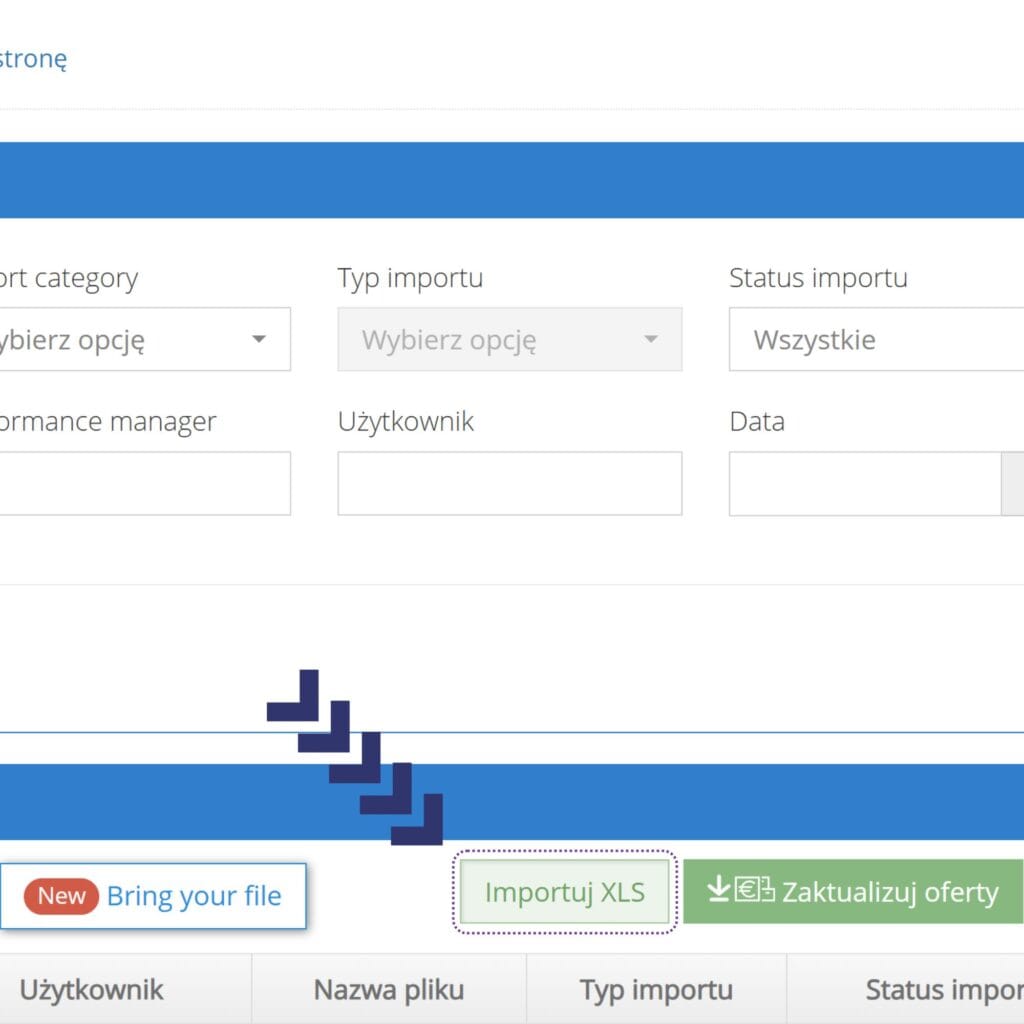
Task: Click the 'stronę' link at top
Action: [33, 59]
